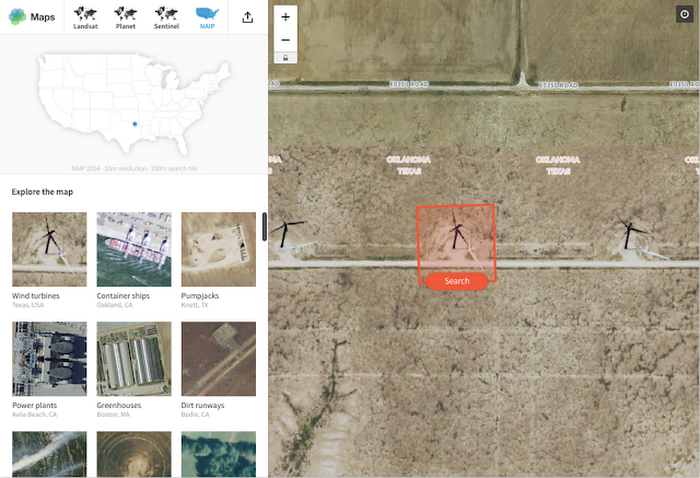
Task: Click the Wind turbines label link
Action: click(36, 295)
